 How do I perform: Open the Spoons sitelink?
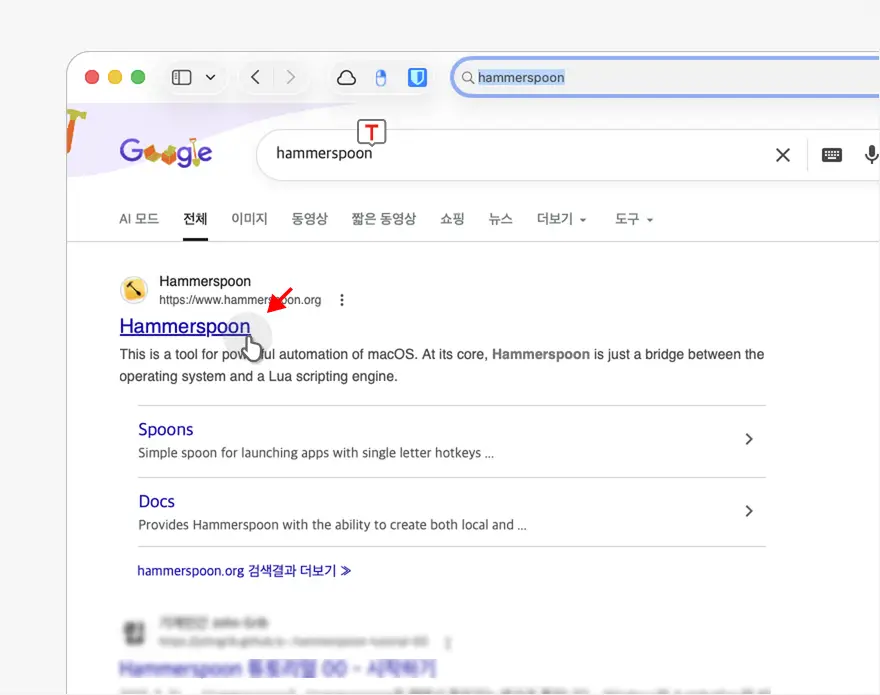pyautogui.click(x=166, y=429)
